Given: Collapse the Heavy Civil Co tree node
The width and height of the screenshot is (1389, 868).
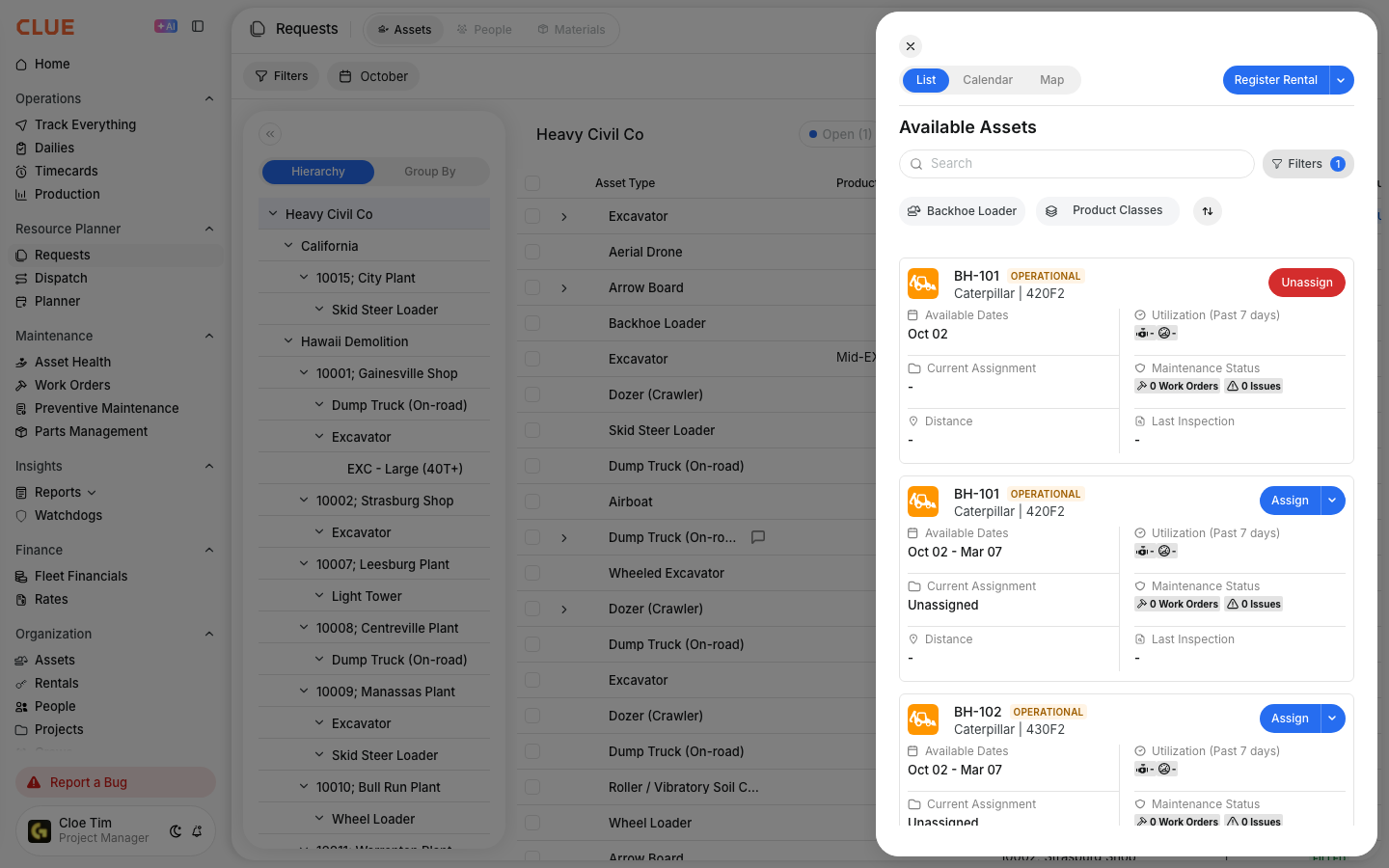Looking at the screenshot, I should click(x=273, y=214).
